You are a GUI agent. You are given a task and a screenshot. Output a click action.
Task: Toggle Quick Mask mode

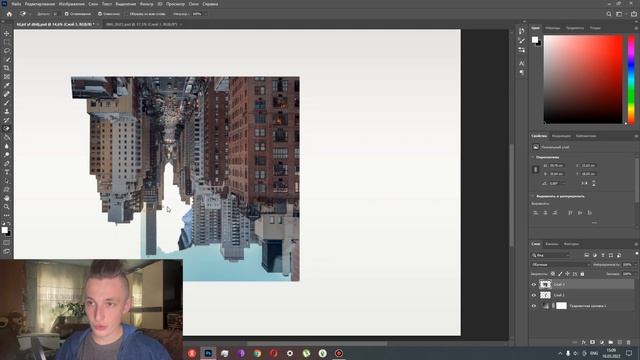coord(7,243)
